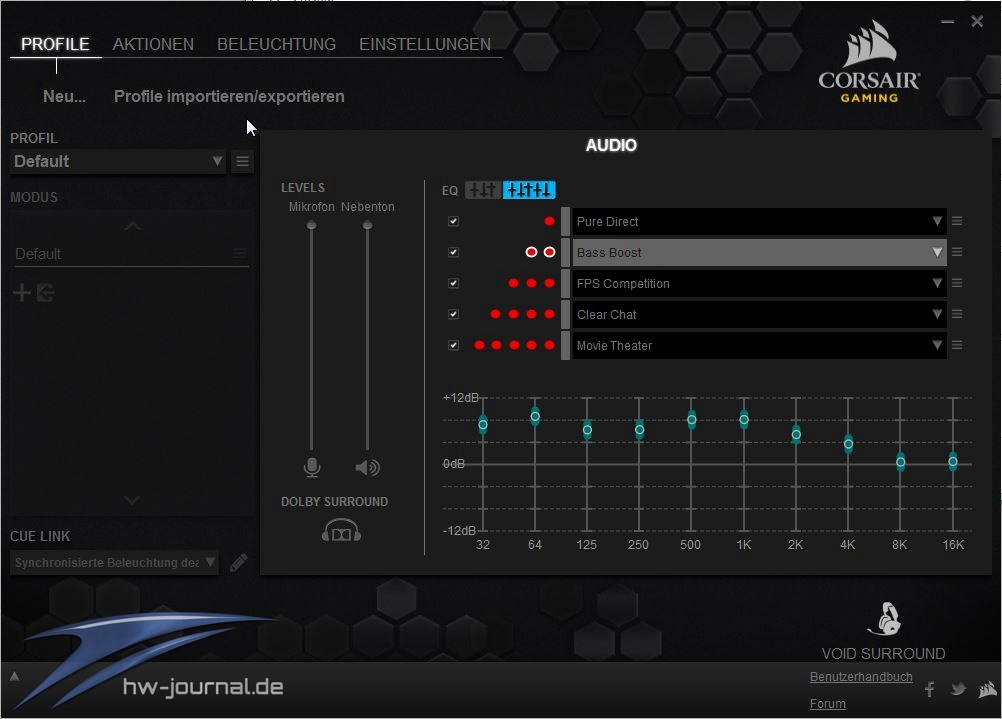Image resolution: width=1002 pixels, height=719 pixels.
Task: Uncheck the Bass Boost preset checkbox
Action: coord(454,252)
